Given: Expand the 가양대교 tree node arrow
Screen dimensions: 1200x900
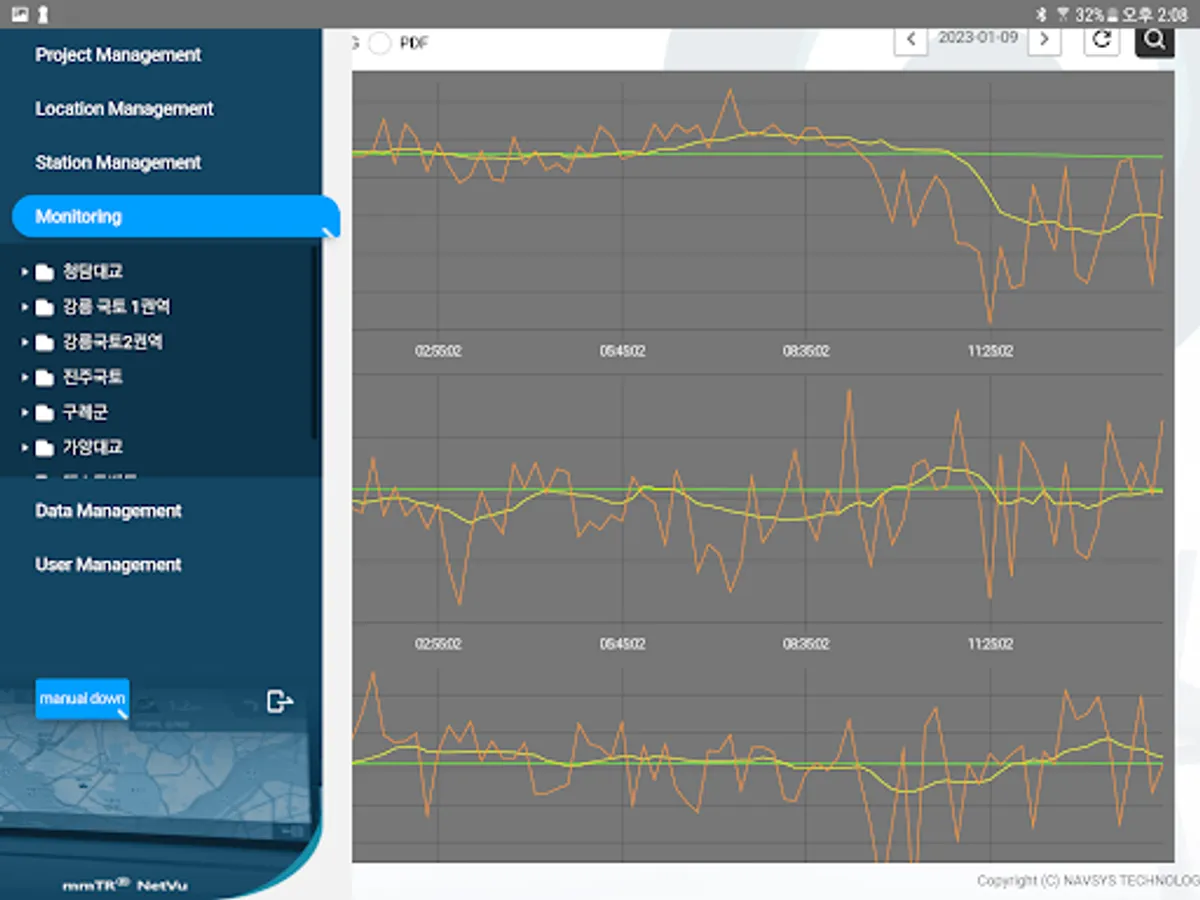Looking at the screenshot, I should [x=24, y=448].
